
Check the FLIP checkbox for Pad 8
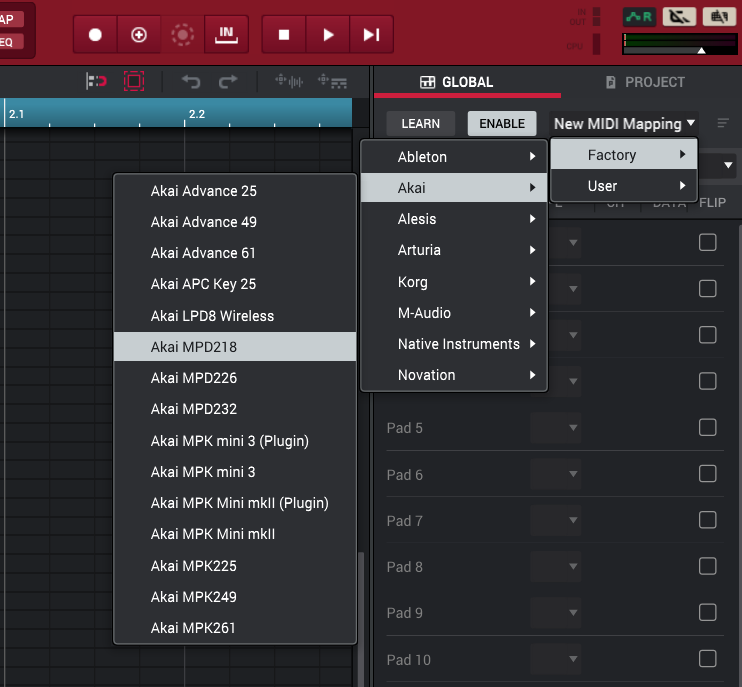click(707, 566)
